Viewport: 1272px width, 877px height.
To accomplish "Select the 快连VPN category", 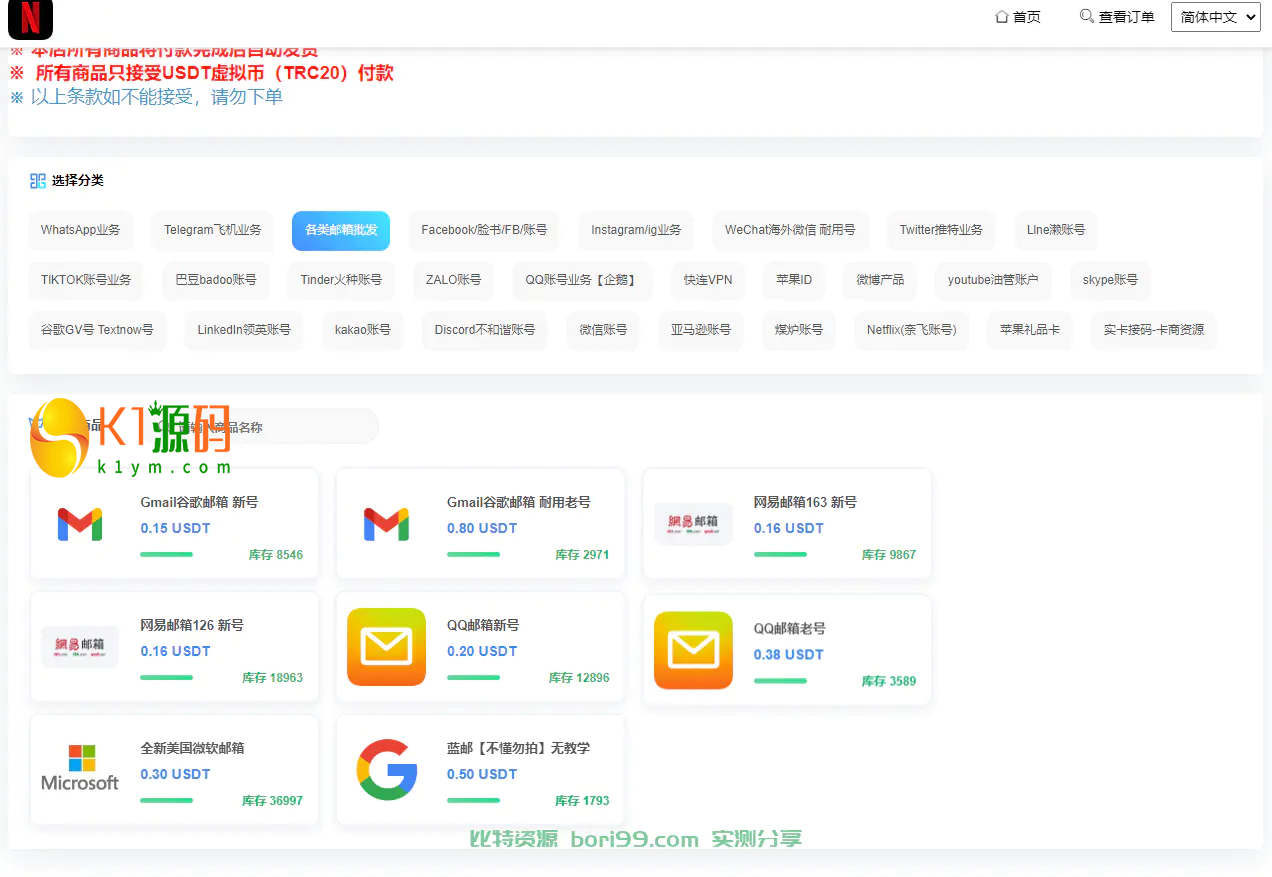I will [x=708, y=280].
